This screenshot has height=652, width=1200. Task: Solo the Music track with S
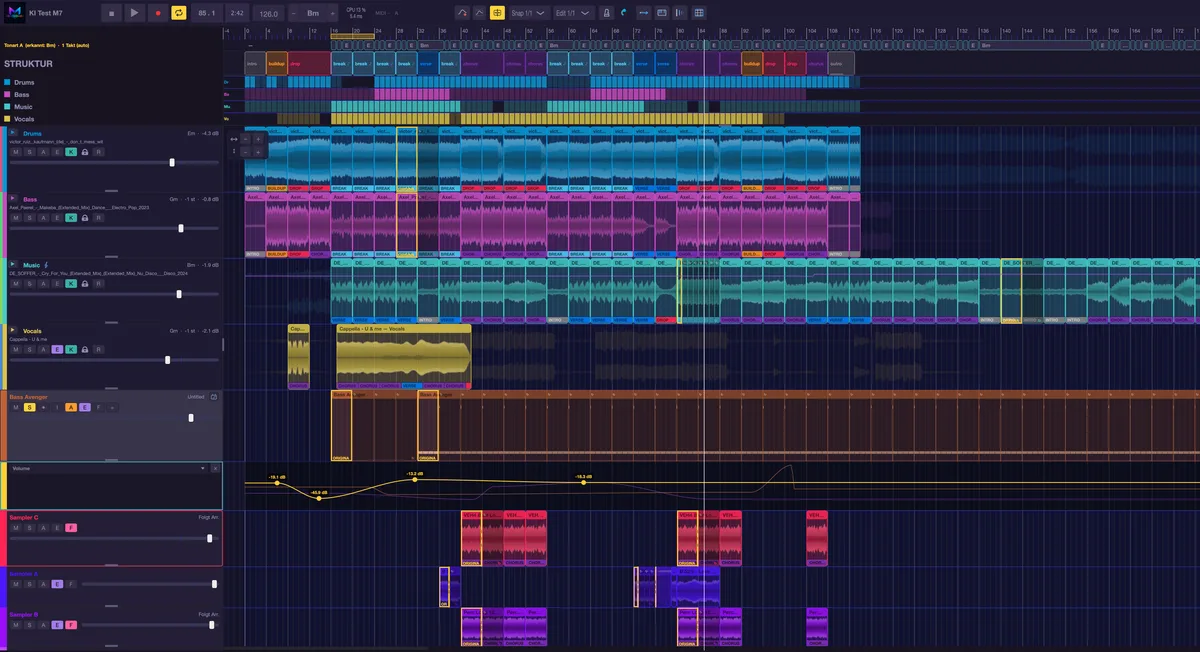click(30, 284)
